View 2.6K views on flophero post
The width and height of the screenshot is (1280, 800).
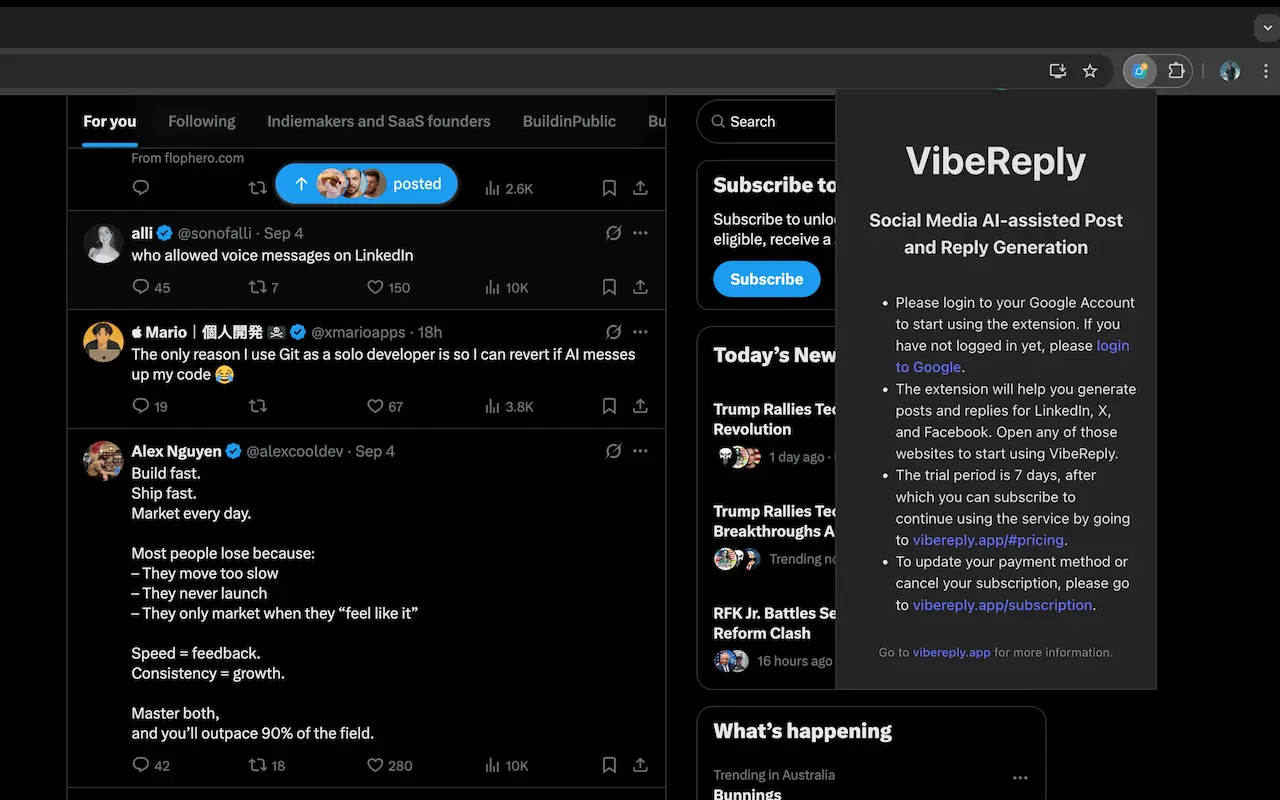509,188
